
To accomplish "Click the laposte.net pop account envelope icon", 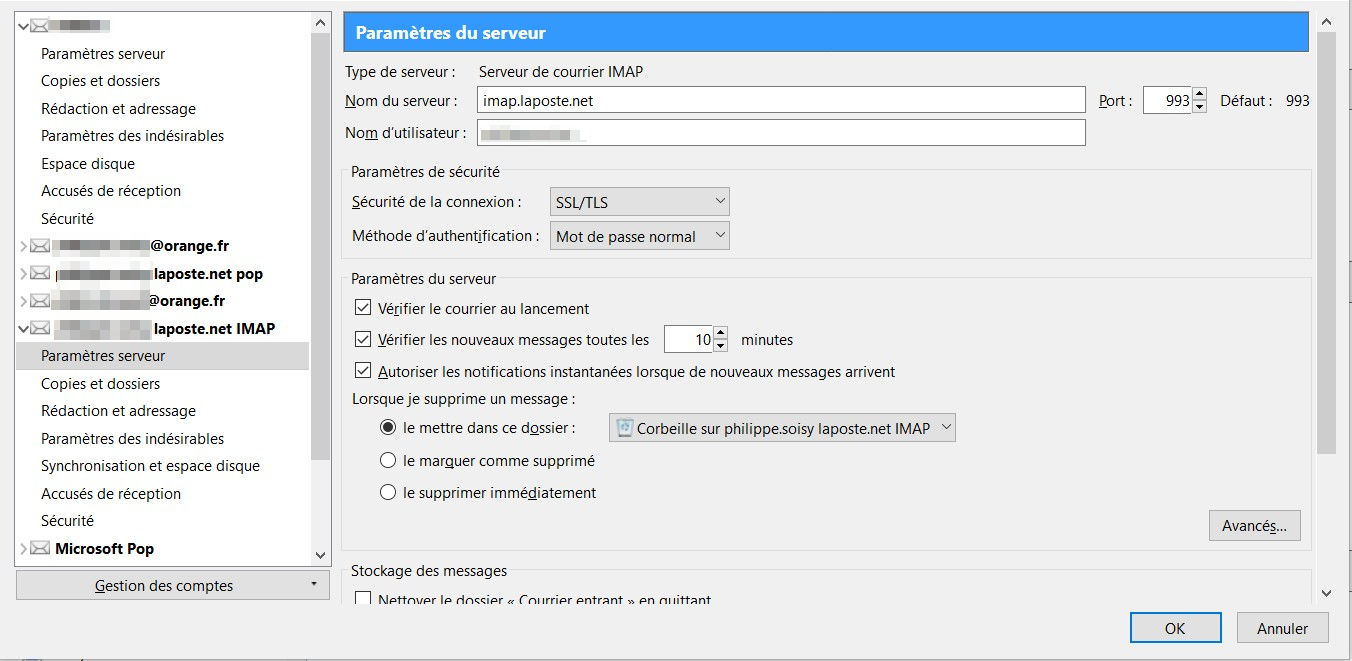I will click(40, 273).
